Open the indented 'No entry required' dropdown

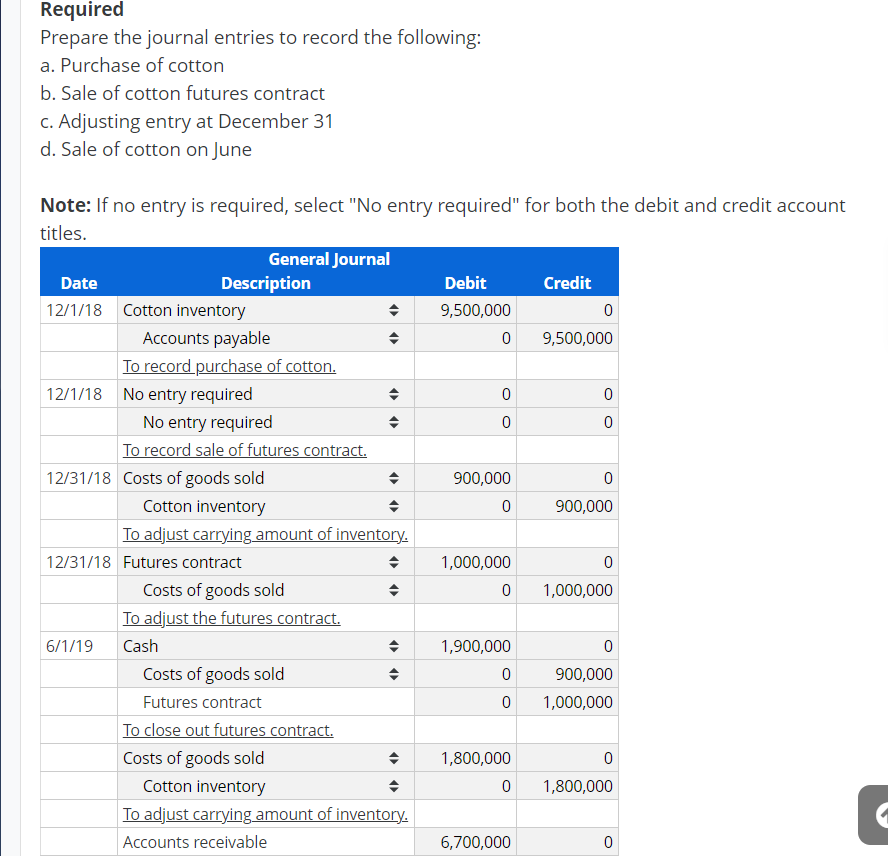pos(393,422)
